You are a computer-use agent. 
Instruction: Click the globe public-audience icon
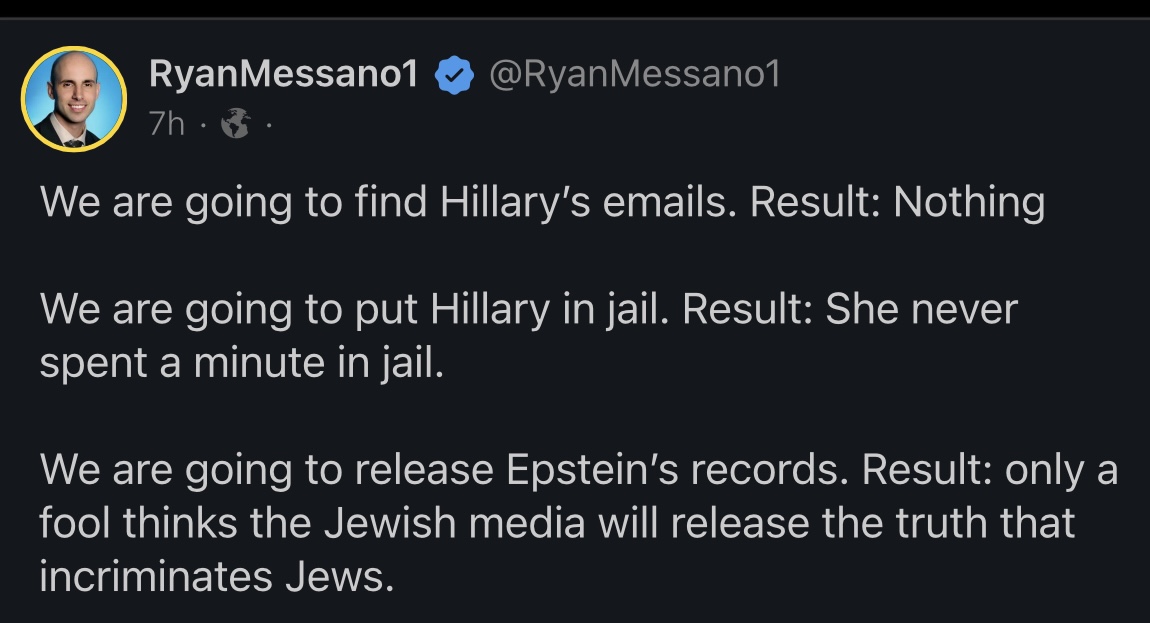point(235,125)
